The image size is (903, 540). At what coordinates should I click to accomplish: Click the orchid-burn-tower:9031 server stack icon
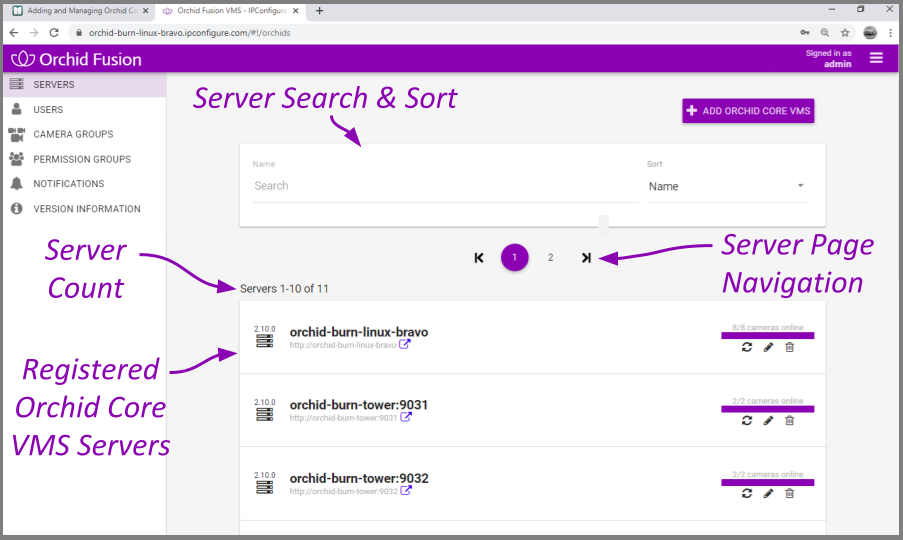(x=265, y=414)
